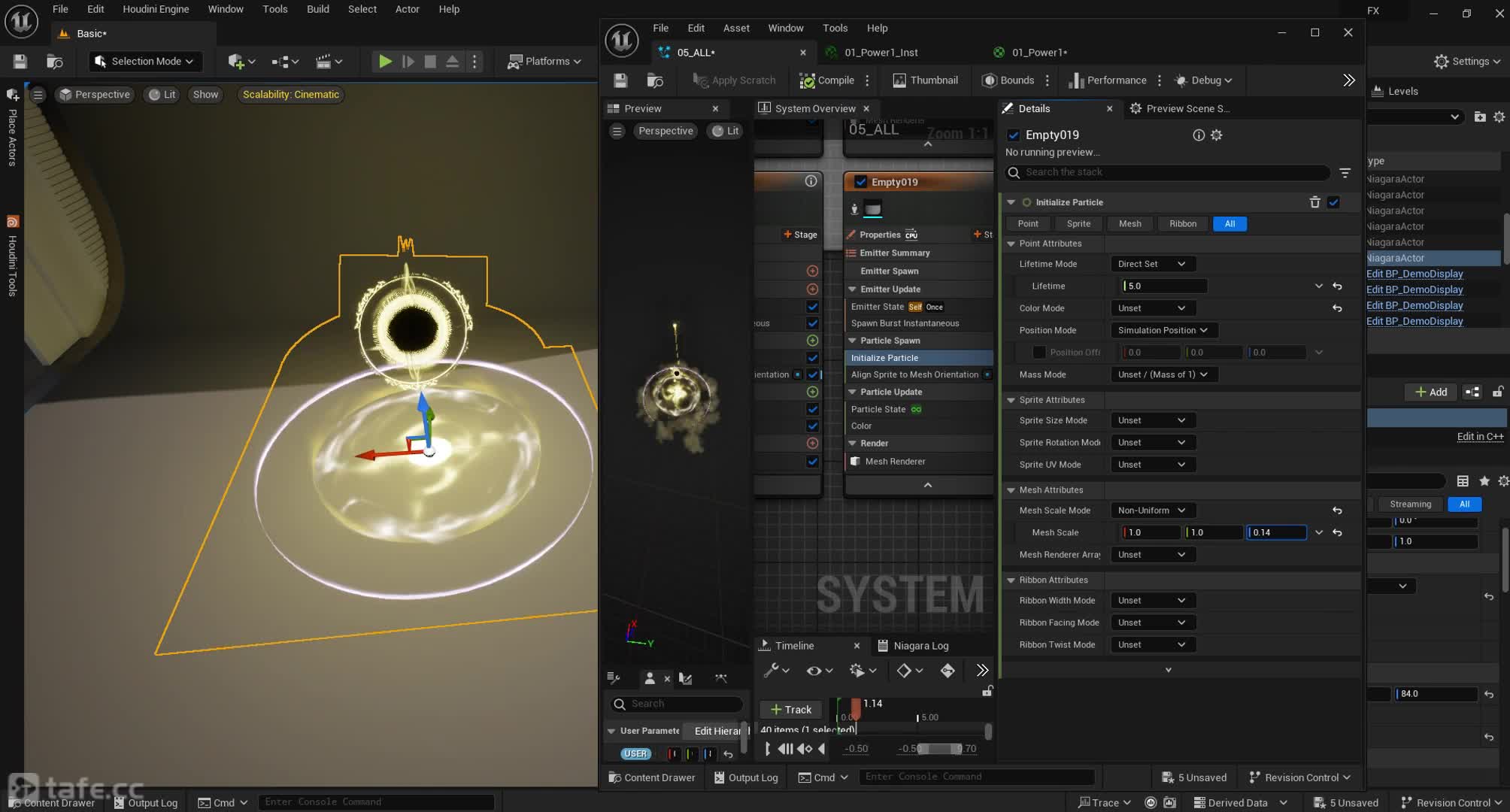The height and width of the screenshot is (812, 1510).
Task: Collapse the Point Attributes section
Action: [x=1011, y=244]
